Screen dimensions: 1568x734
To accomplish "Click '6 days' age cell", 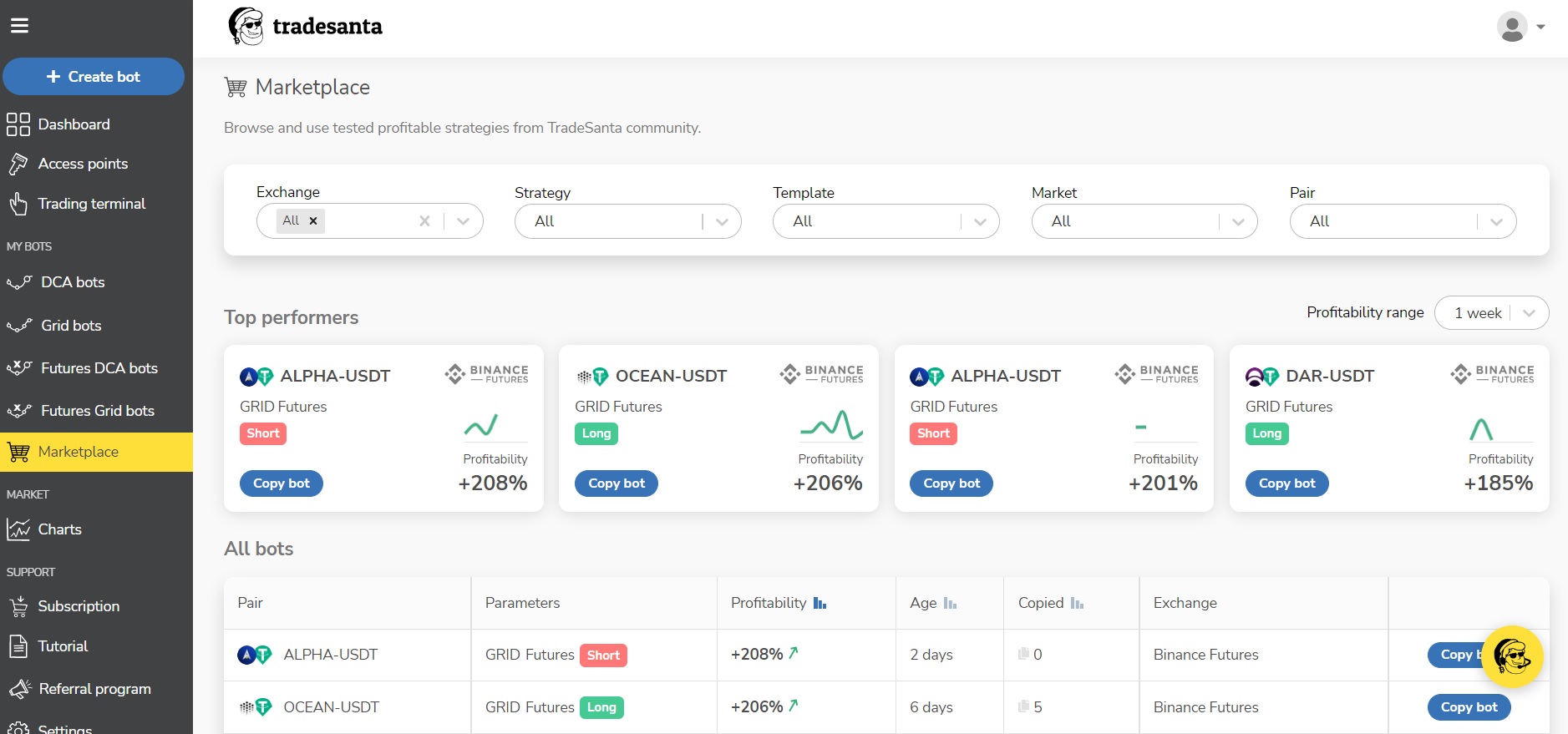I will tap(931, 707).
